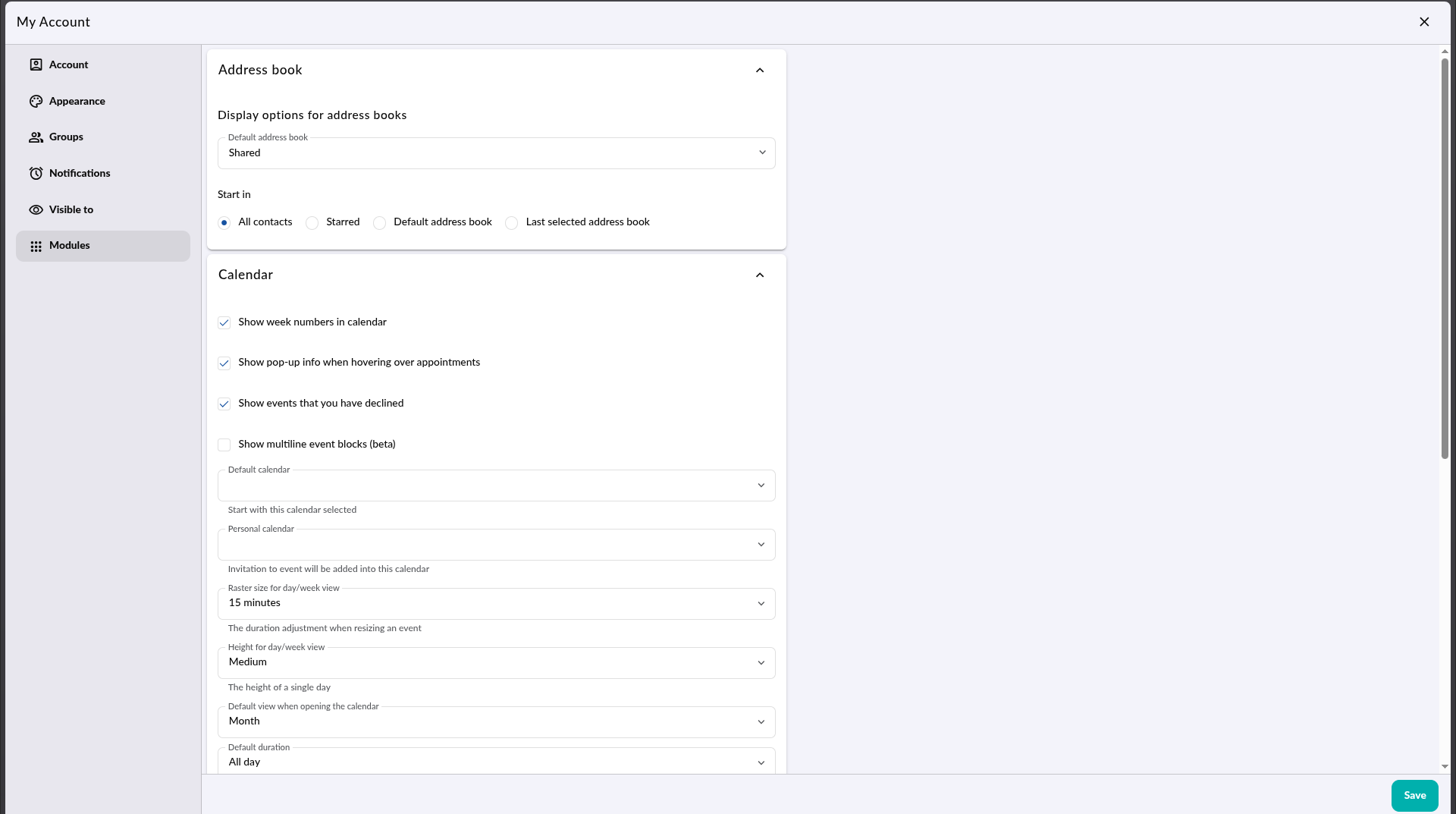The height and width of the screenshot is (814, 1456).
Task: Open the Visible to settings section
Action: tap(103, 209)
